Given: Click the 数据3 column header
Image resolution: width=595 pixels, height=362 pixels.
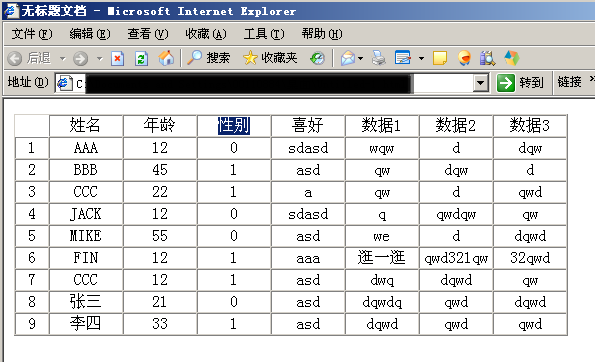Looking at the screenshot, I should tap(530, 125).
